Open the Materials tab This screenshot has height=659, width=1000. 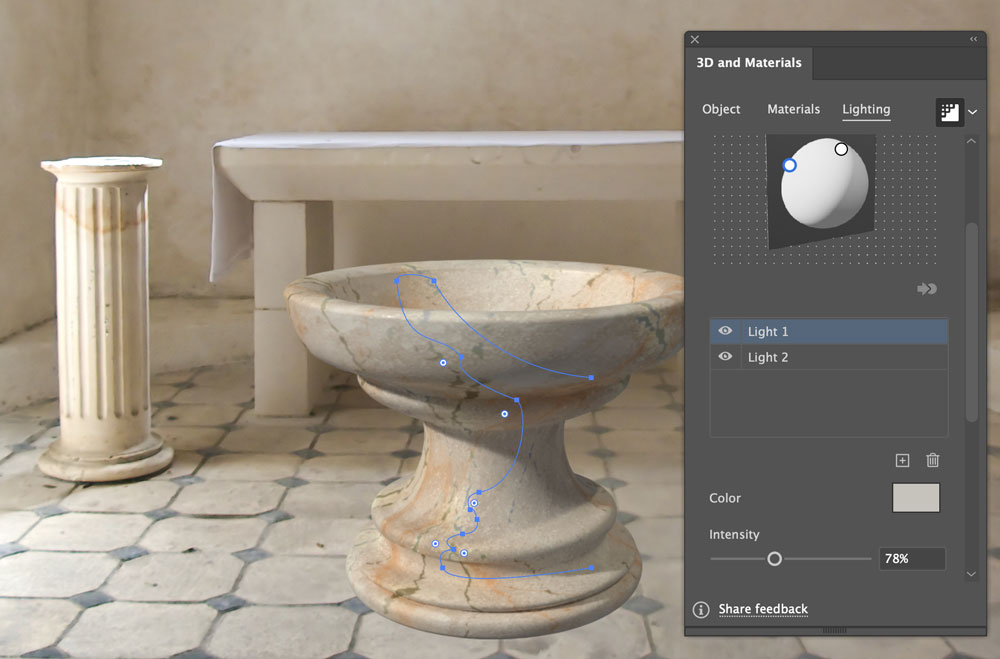[793, 109]
